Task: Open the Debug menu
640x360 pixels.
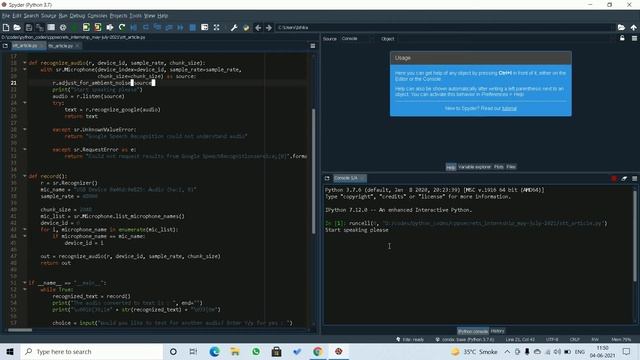Action: pyautogui.click(x=77, y=16)
